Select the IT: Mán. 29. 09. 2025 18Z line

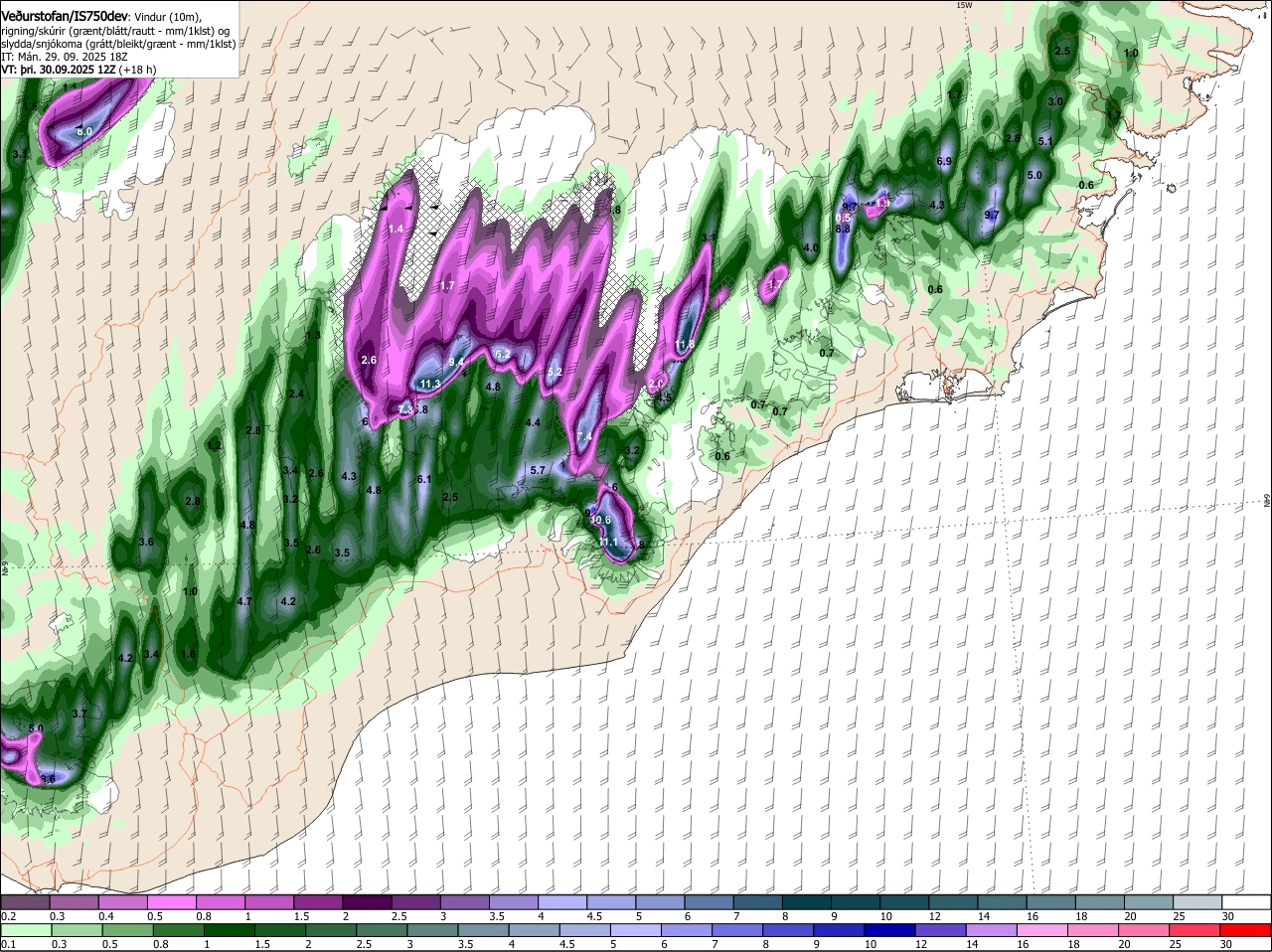[65, 57]
